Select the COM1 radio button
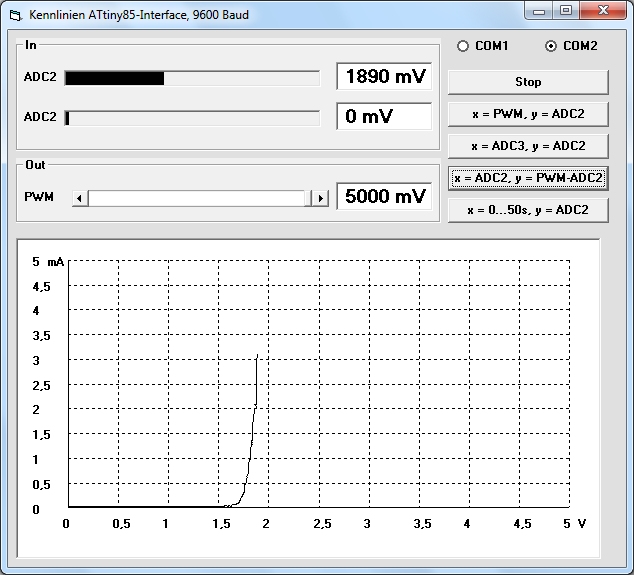 tap(463, 46)
